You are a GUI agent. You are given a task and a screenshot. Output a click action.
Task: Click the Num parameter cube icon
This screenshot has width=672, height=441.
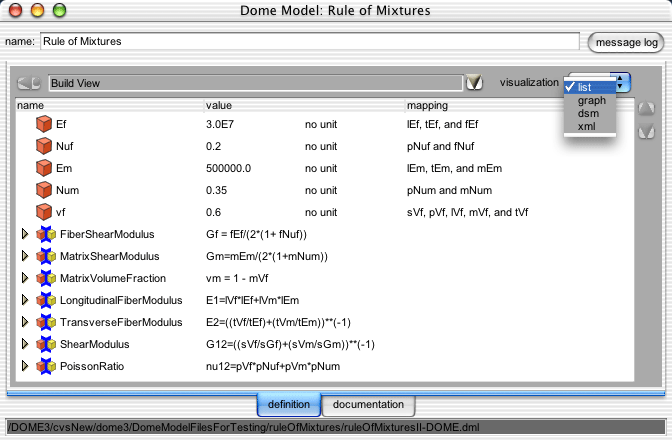coord(44,190)
